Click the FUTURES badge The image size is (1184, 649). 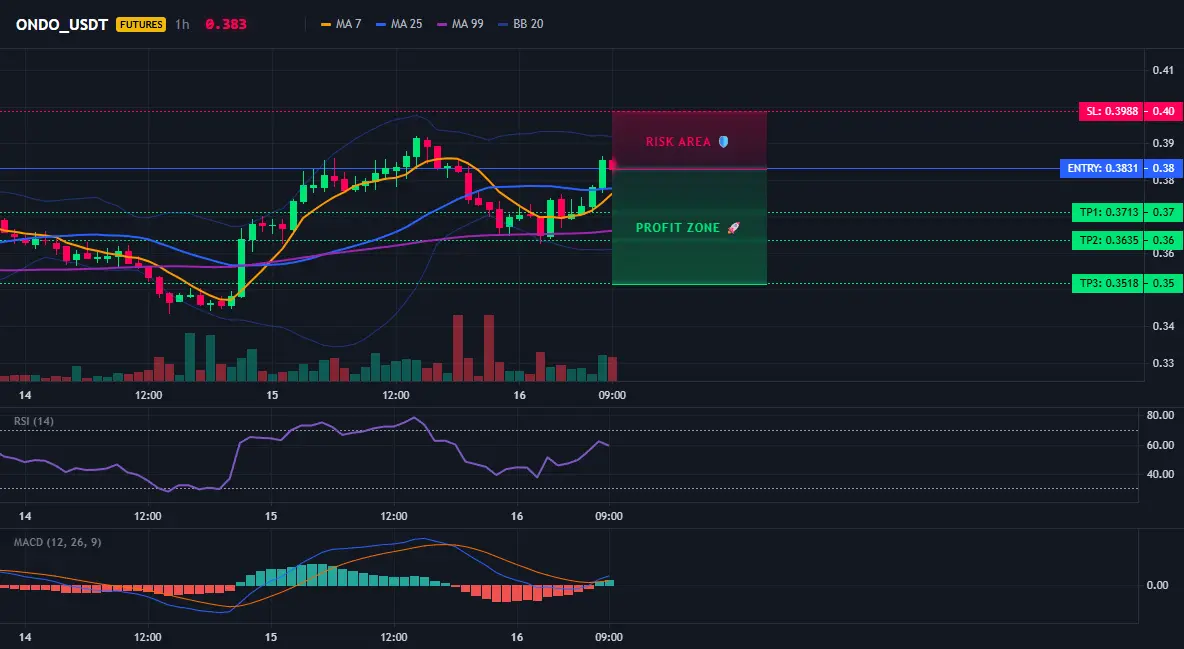[x=140, y=24]
